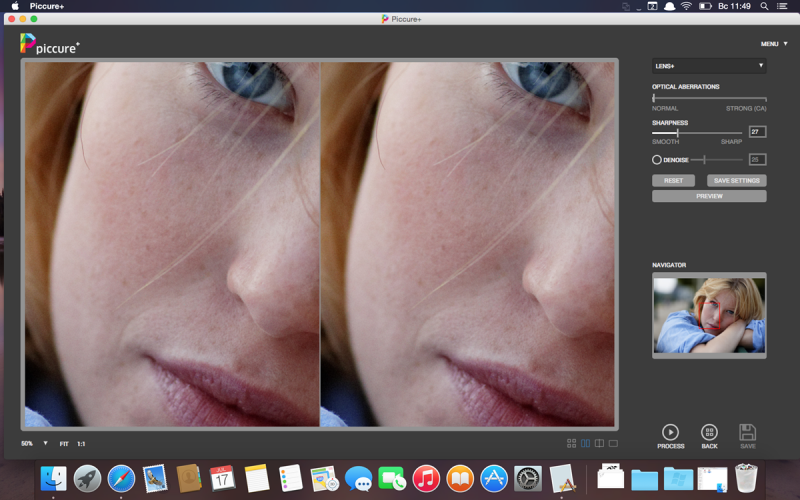
Task: Click the Sharpness slider track
Action: click(710, 132)
